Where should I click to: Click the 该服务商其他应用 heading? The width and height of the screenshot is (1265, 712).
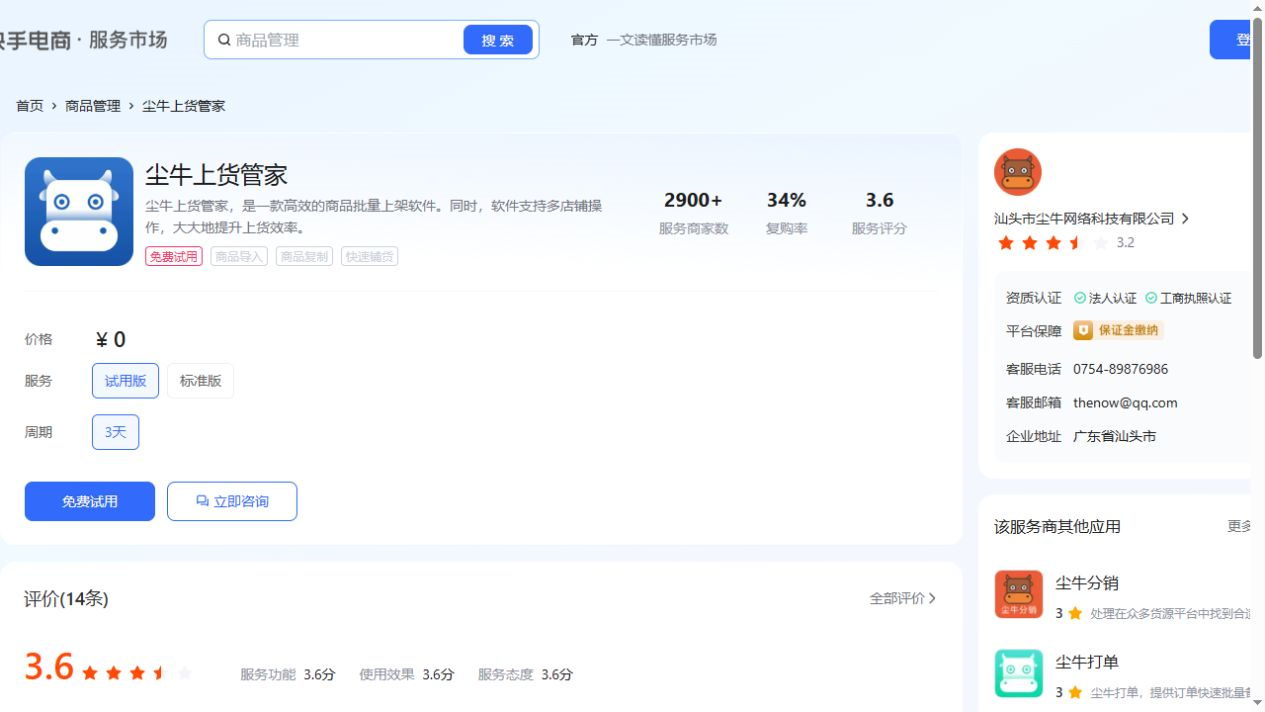pyautogui.click(x=1057, y=527)
